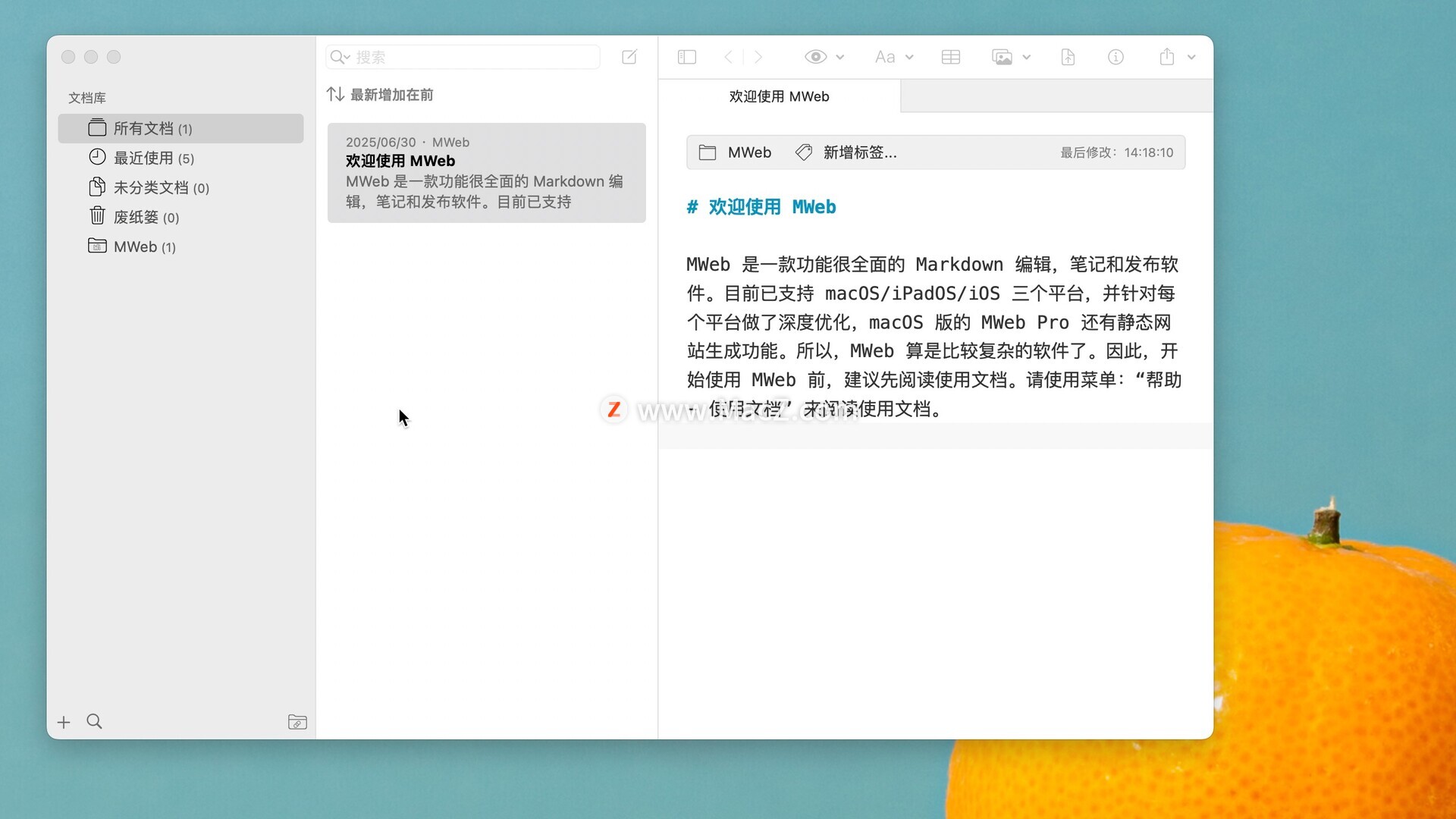This screenshot has height=819, width=1456.
Task: Select 所有文档 (1) in sidebar
Action: click(x=180, y=129)
